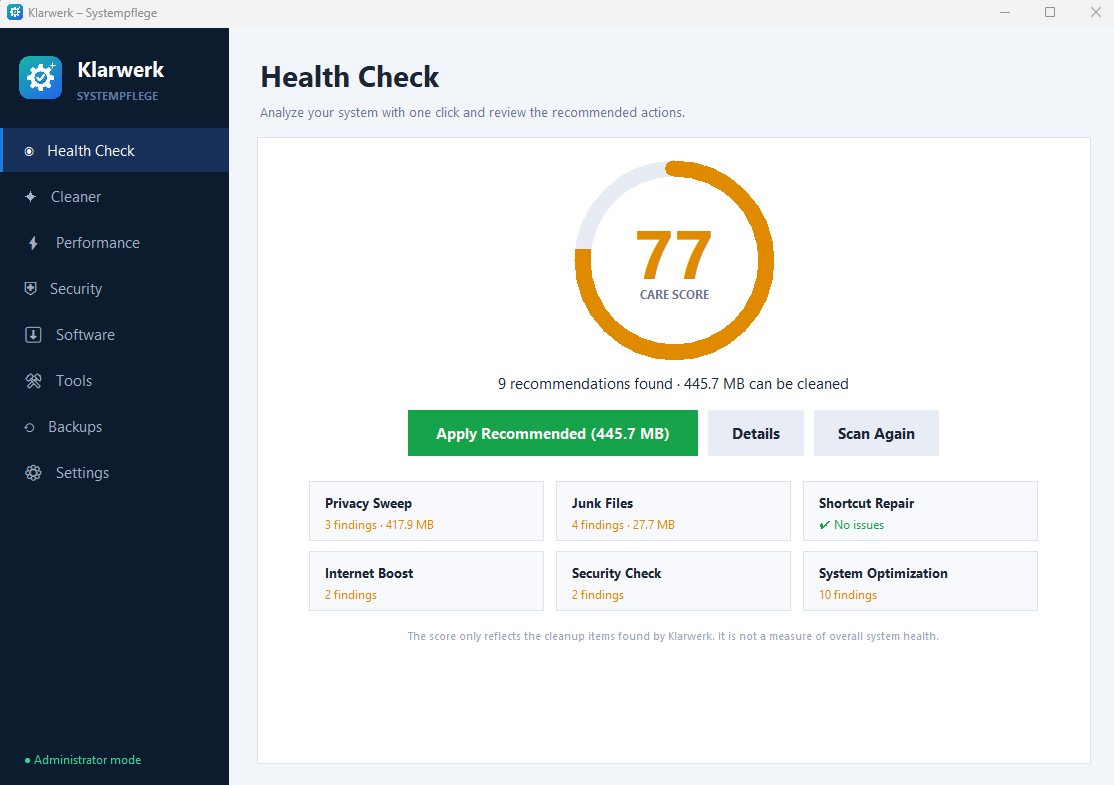Navigate to the Tools section

(114, 381)
